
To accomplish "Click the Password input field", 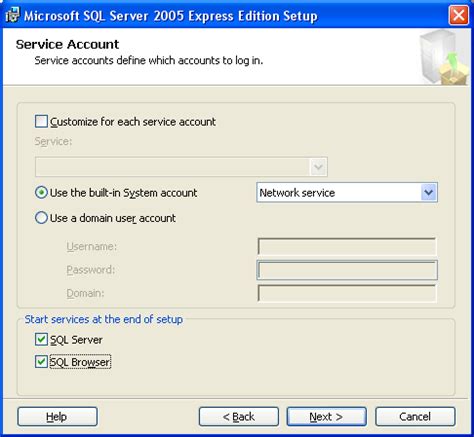I will (x=347, y=270).
